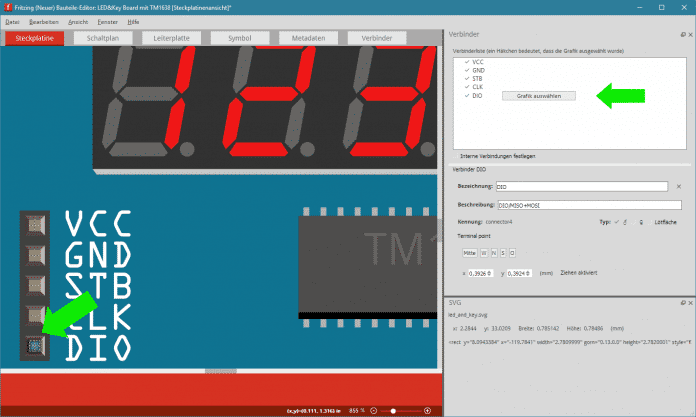Close the Verbinder panel
696x417 pixels.
689,34
